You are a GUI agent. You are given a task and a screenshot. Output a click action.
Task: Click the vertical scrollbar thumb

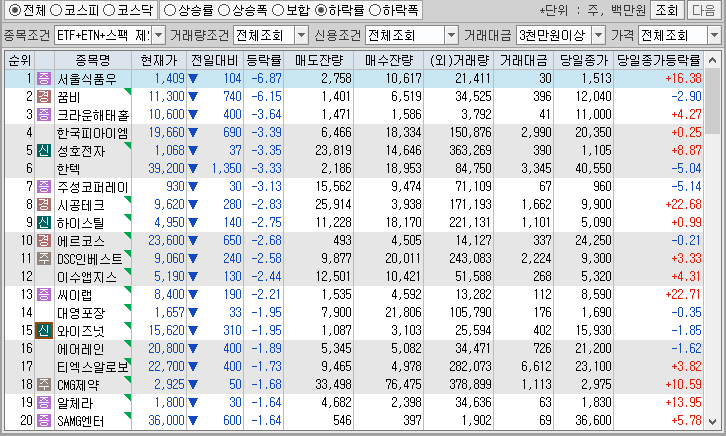click(713, 100)
